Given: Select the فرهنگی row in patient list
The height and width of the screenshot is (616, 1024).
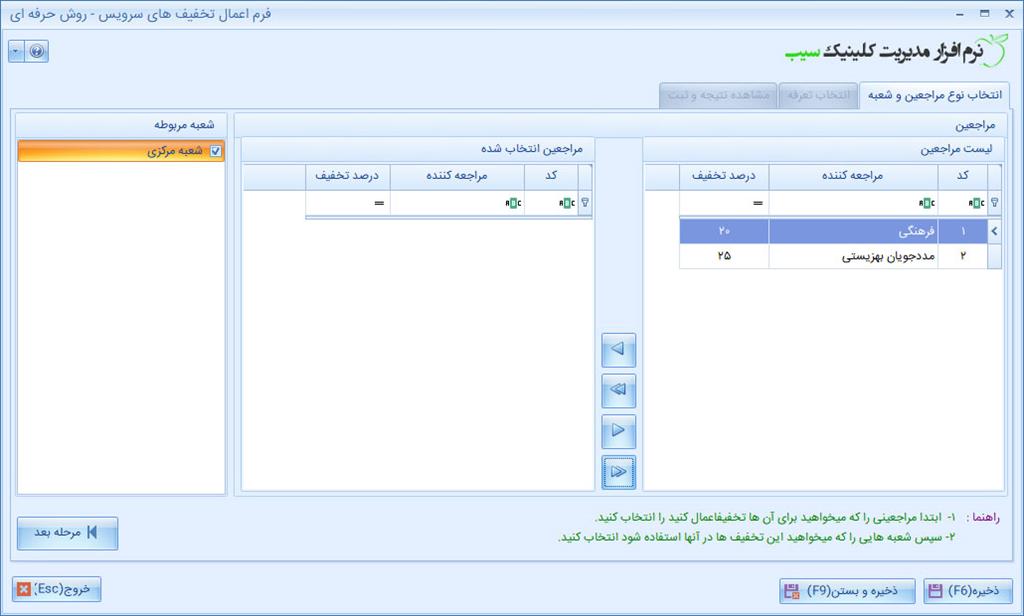Looking at the screenshot, I should pyautogui.click(x=860, y=231).
